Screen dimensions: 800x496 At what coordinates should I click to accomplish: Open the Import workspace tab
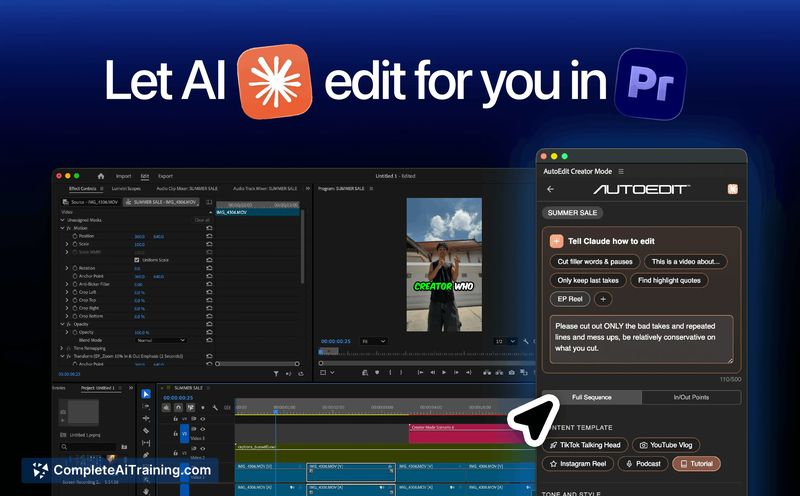123,176
